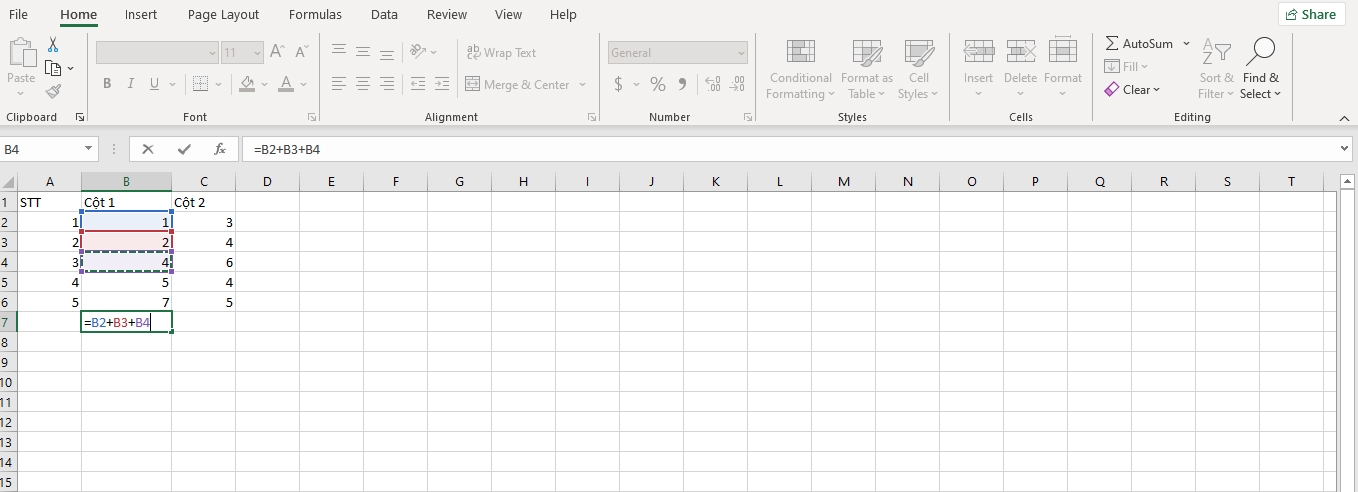The image size is (1358, 492).
Task: Click the Insert Function fx button
Action: 220,149
